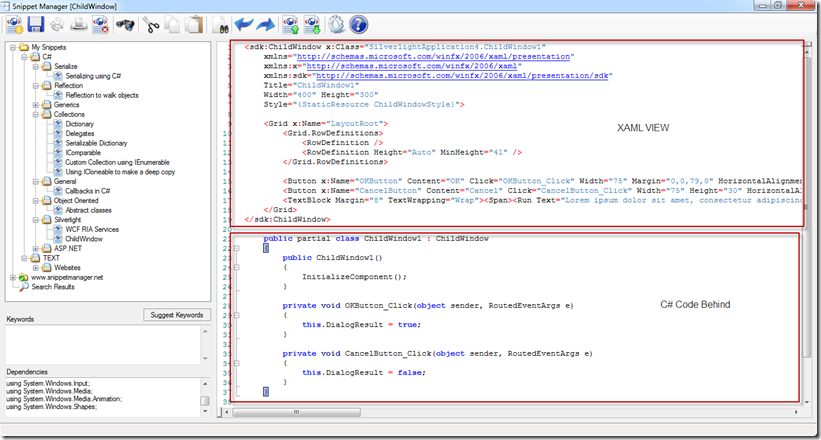This screenshot has height=440, width=821.
Task: Select the IComparable snippet
Action: [x=83, y=152]
